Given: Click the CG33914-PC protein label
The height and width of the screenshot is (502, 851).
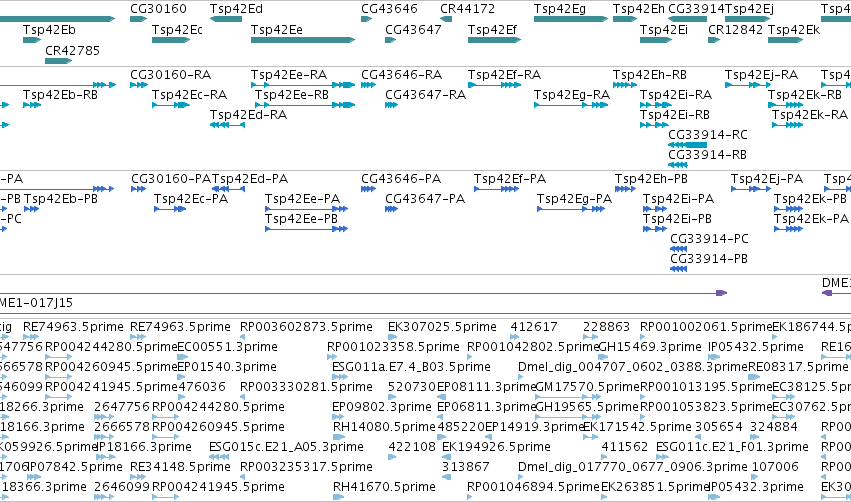Looking at the screenshot, I should click(709, 239).
